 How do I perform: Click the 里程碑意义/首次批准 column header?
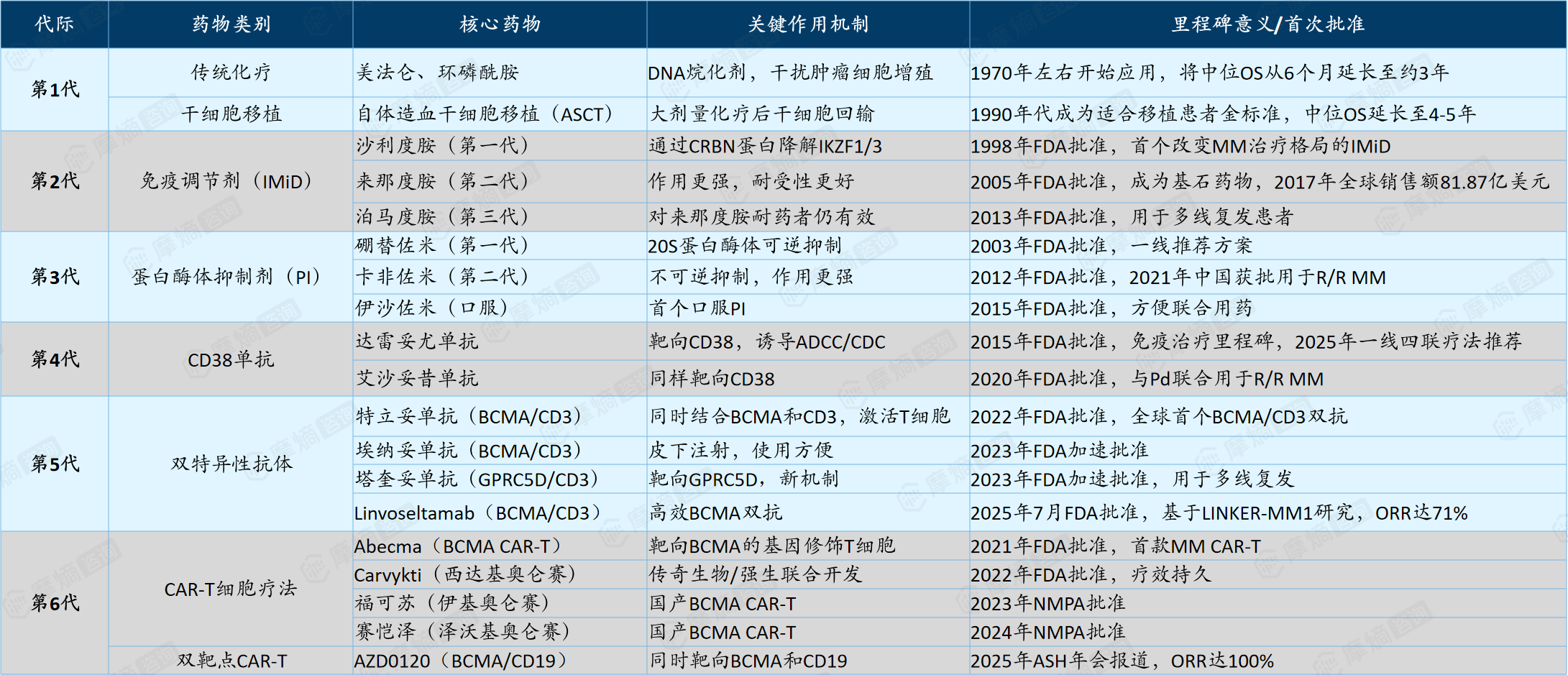(1268, 24)
